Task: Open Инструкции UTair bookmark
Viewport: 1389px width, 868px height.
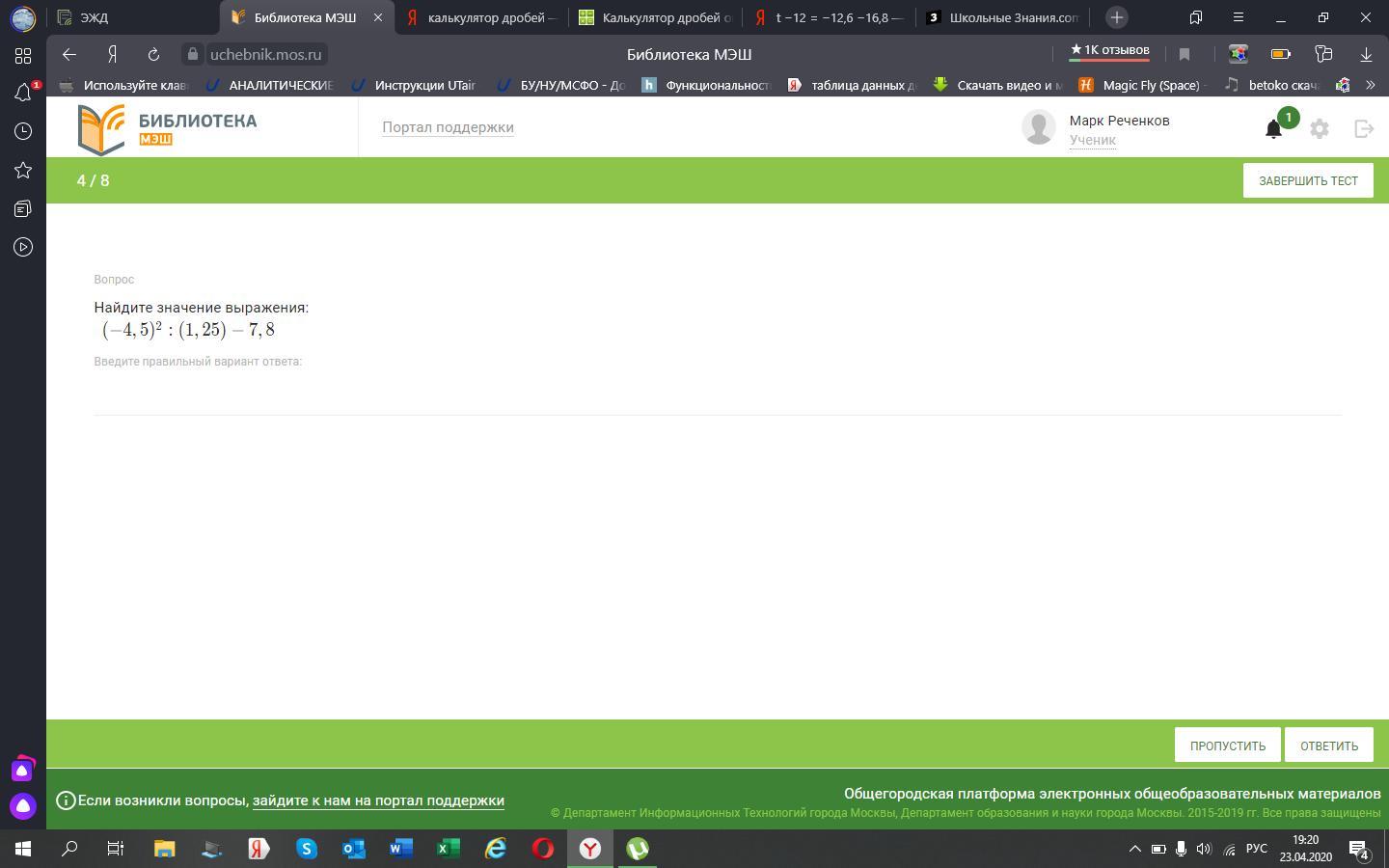Action: [x=413, y=85]
